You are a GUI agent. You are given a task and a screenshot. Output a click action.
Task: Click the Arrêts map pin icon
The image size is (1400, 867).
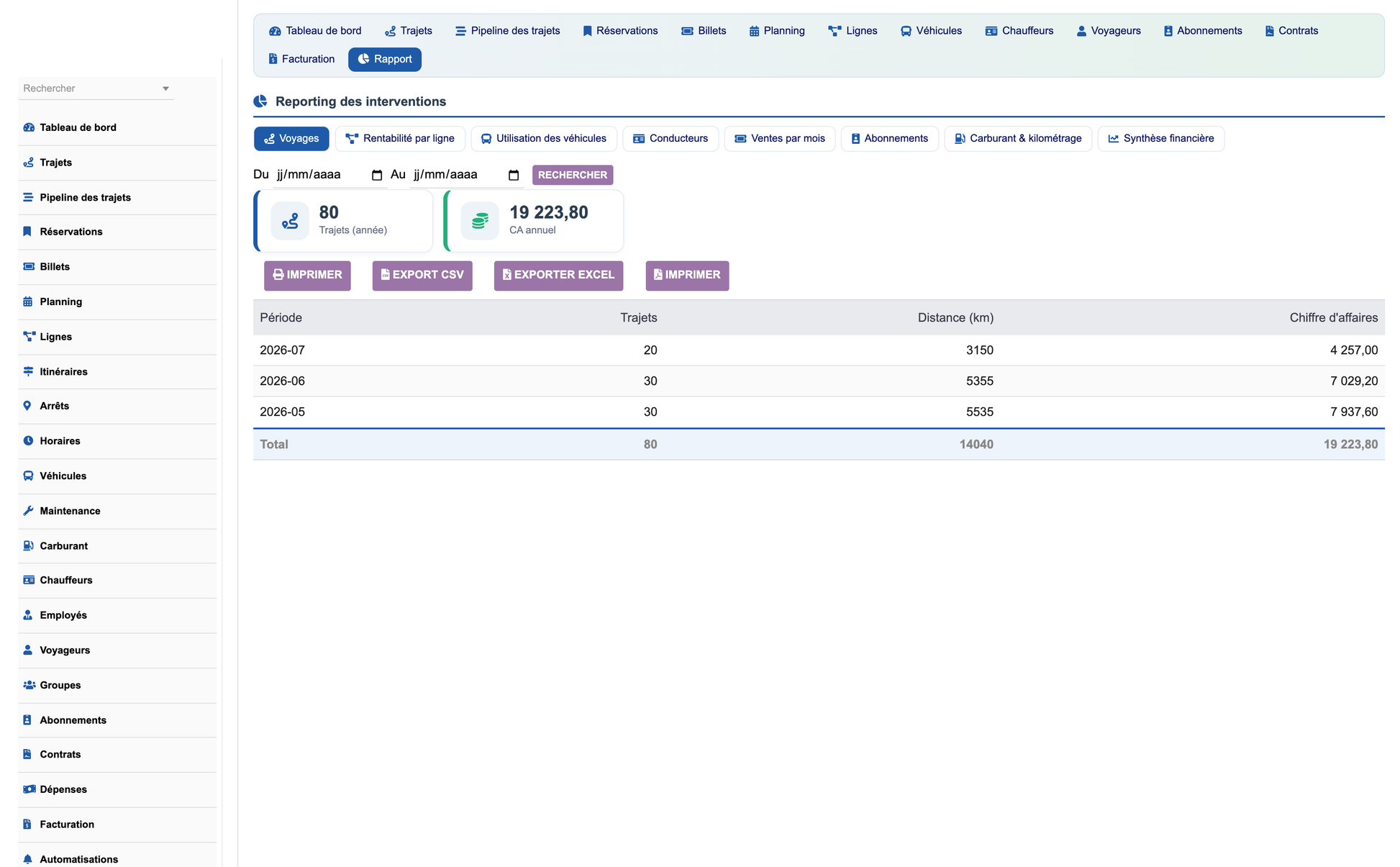pos(27,406)
